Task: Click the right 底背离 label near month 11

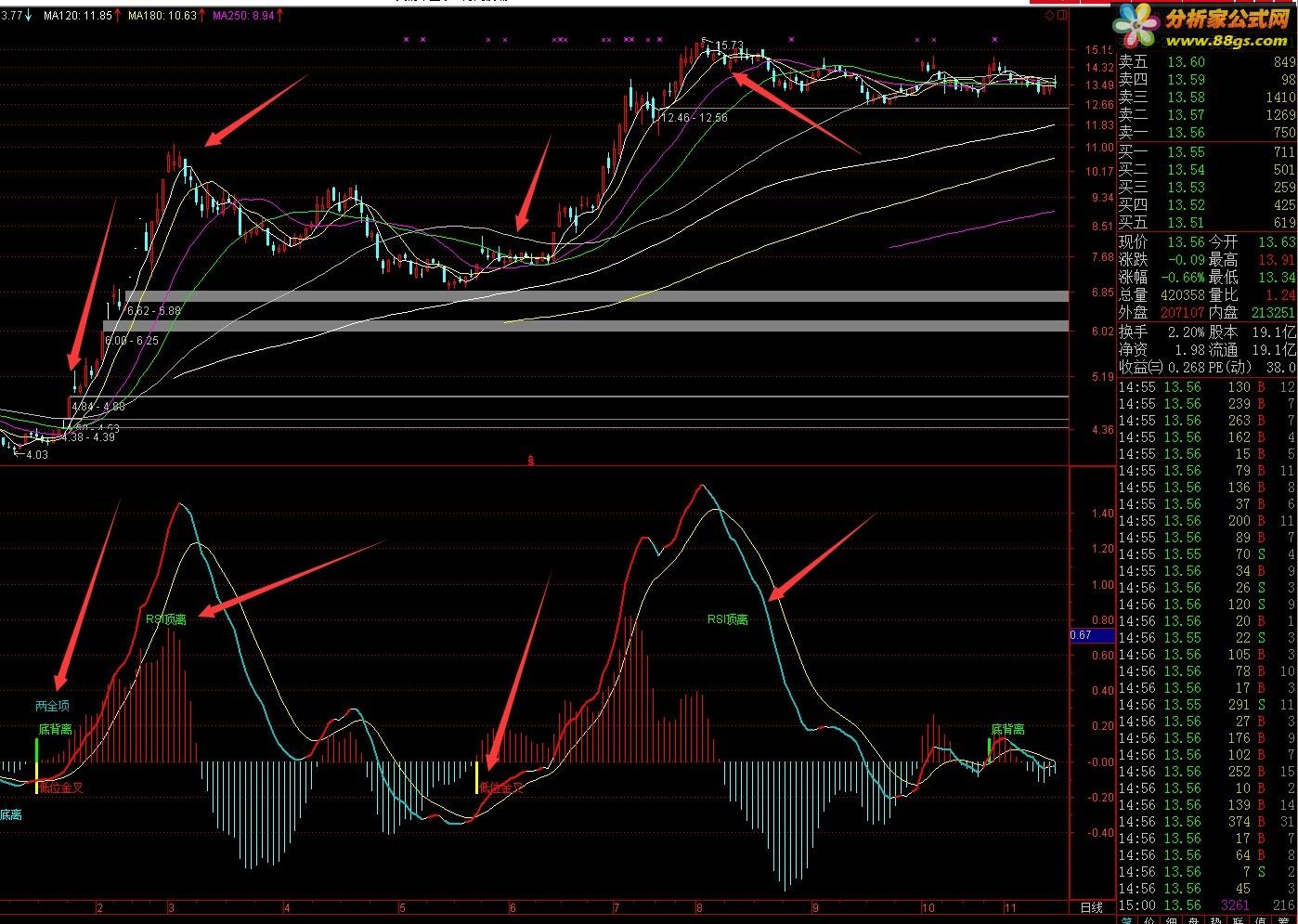Action: point(1007,730)
